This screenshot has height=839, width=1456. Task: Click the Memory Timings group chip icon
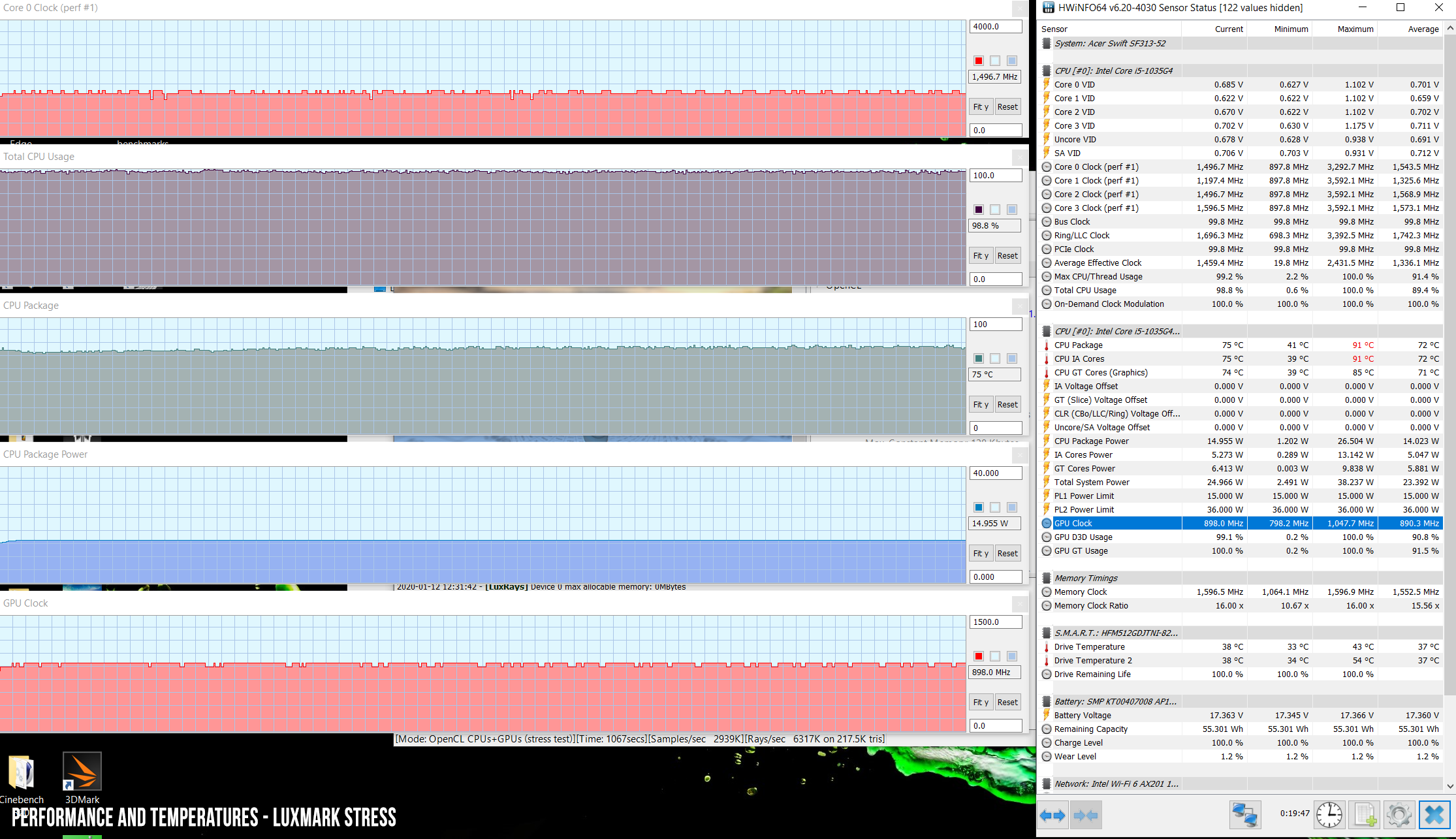[x=1047, y=578]
